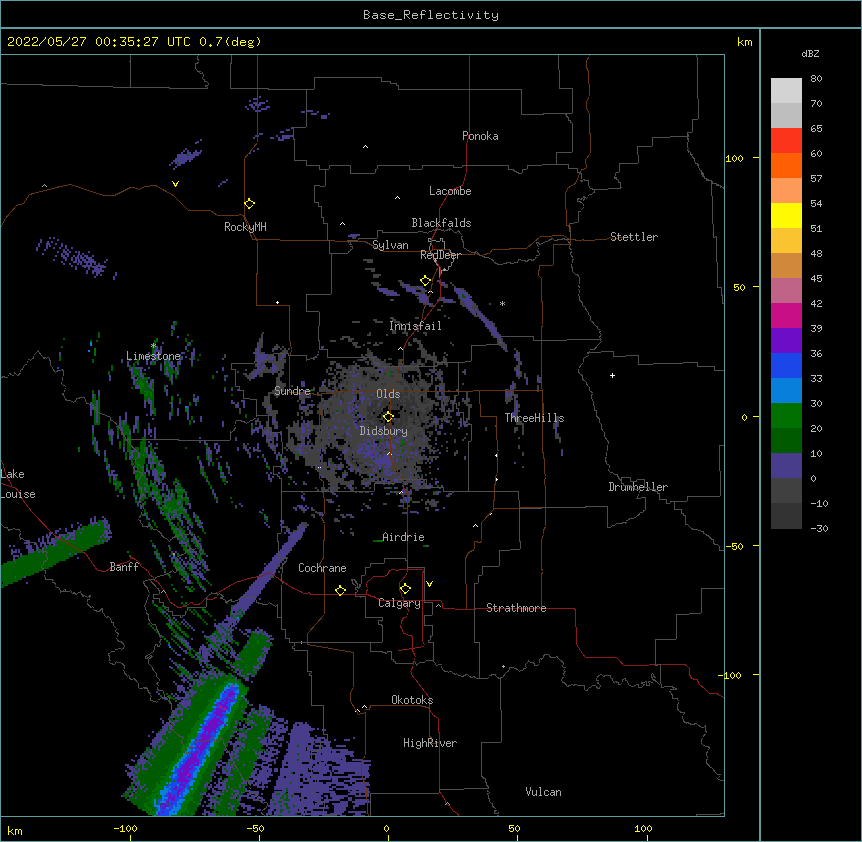Click the Drumheller town label

[x=638, y=487]
